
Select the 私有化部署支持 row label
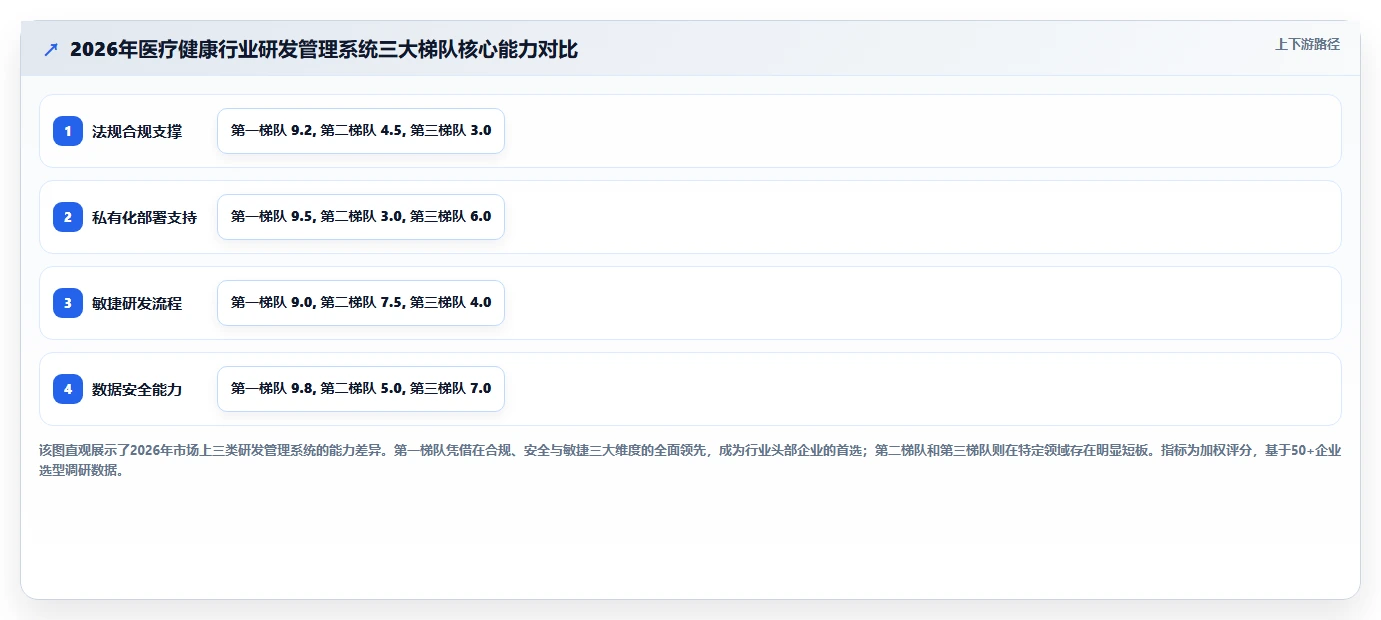point(144,217)
